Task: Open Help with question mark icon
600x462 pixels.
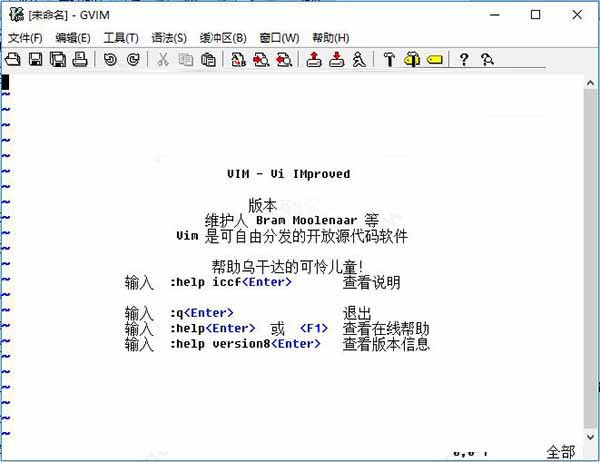Action: click(x=464, y=60)
